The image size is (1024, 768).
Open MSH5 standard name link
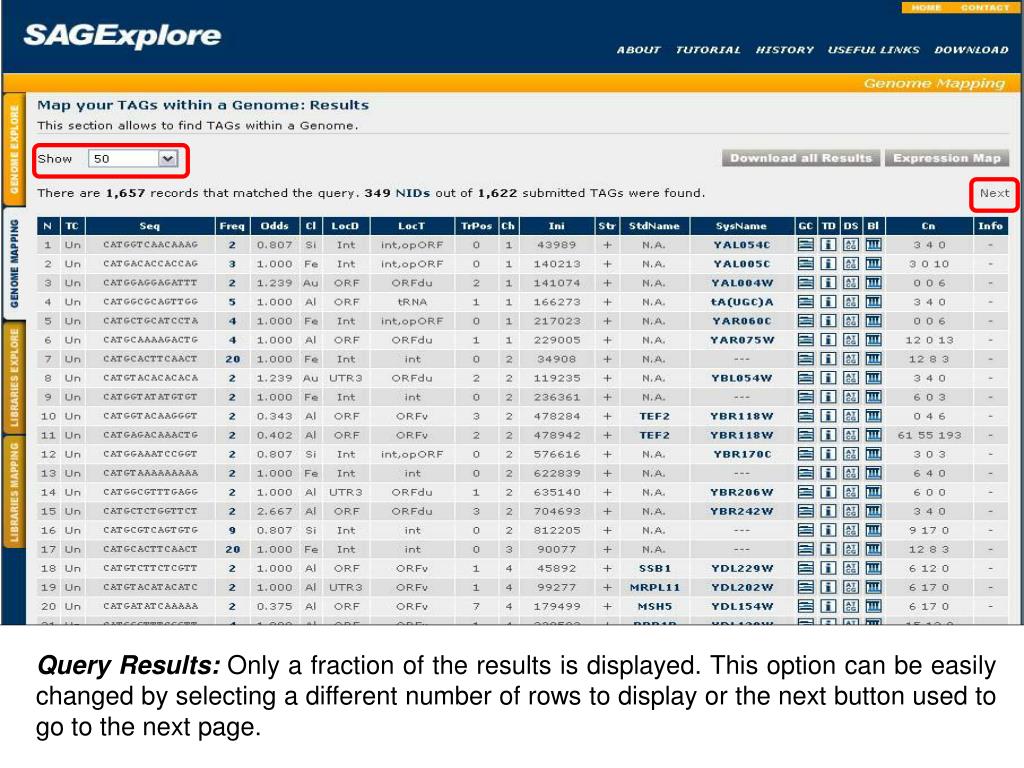(654, 606)
